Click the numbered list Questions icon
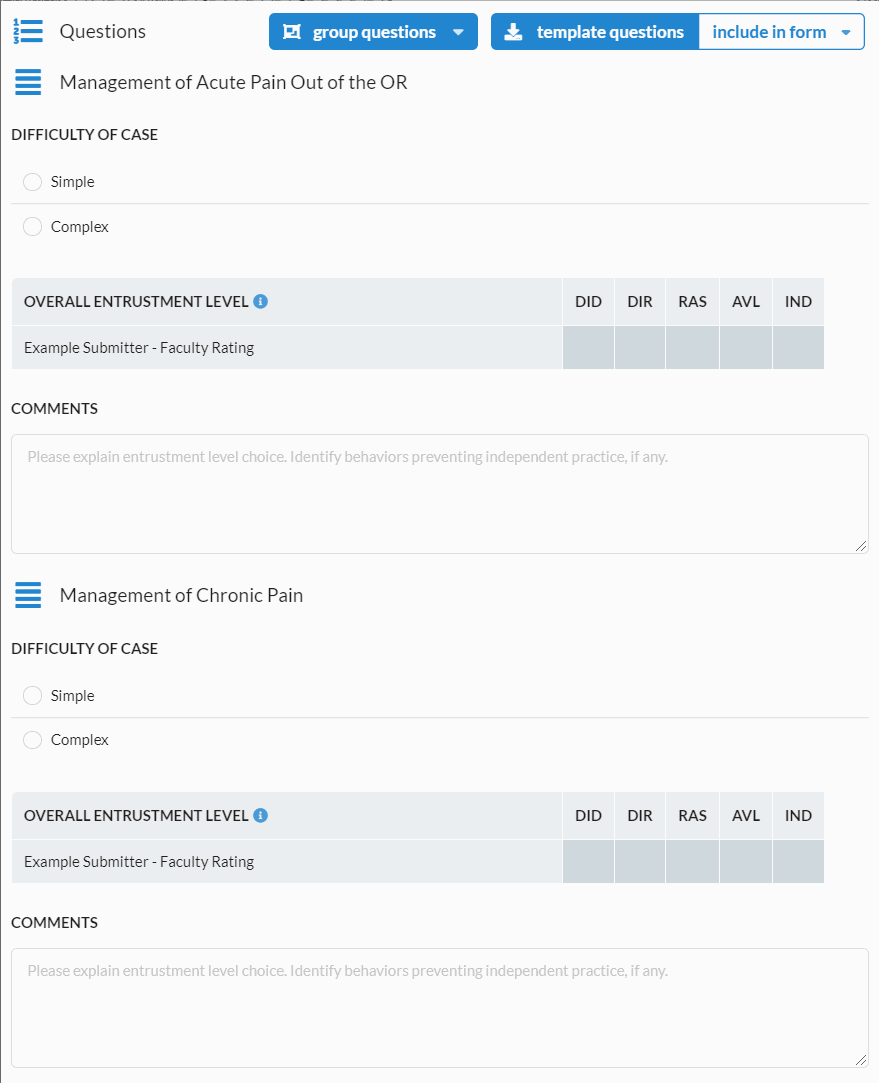 tap(28, 32)
